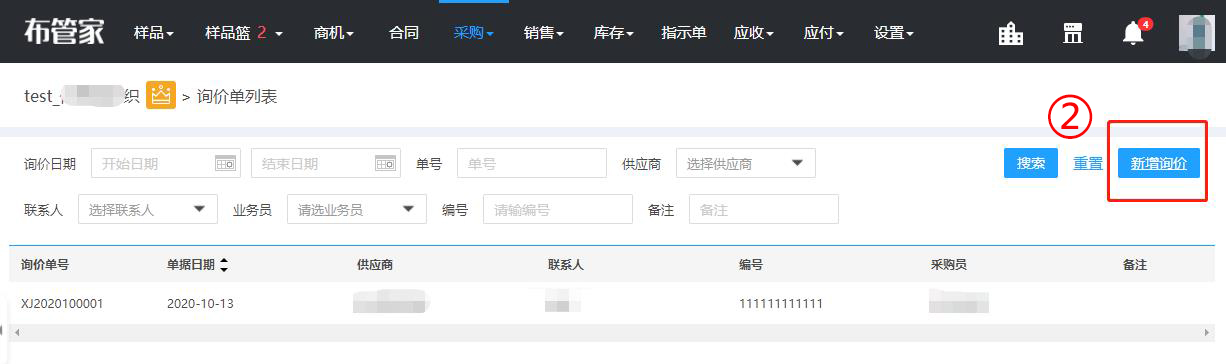Open the 样品篮 menu
Viewport: 1226px width, 364px height.
[244, 33]
